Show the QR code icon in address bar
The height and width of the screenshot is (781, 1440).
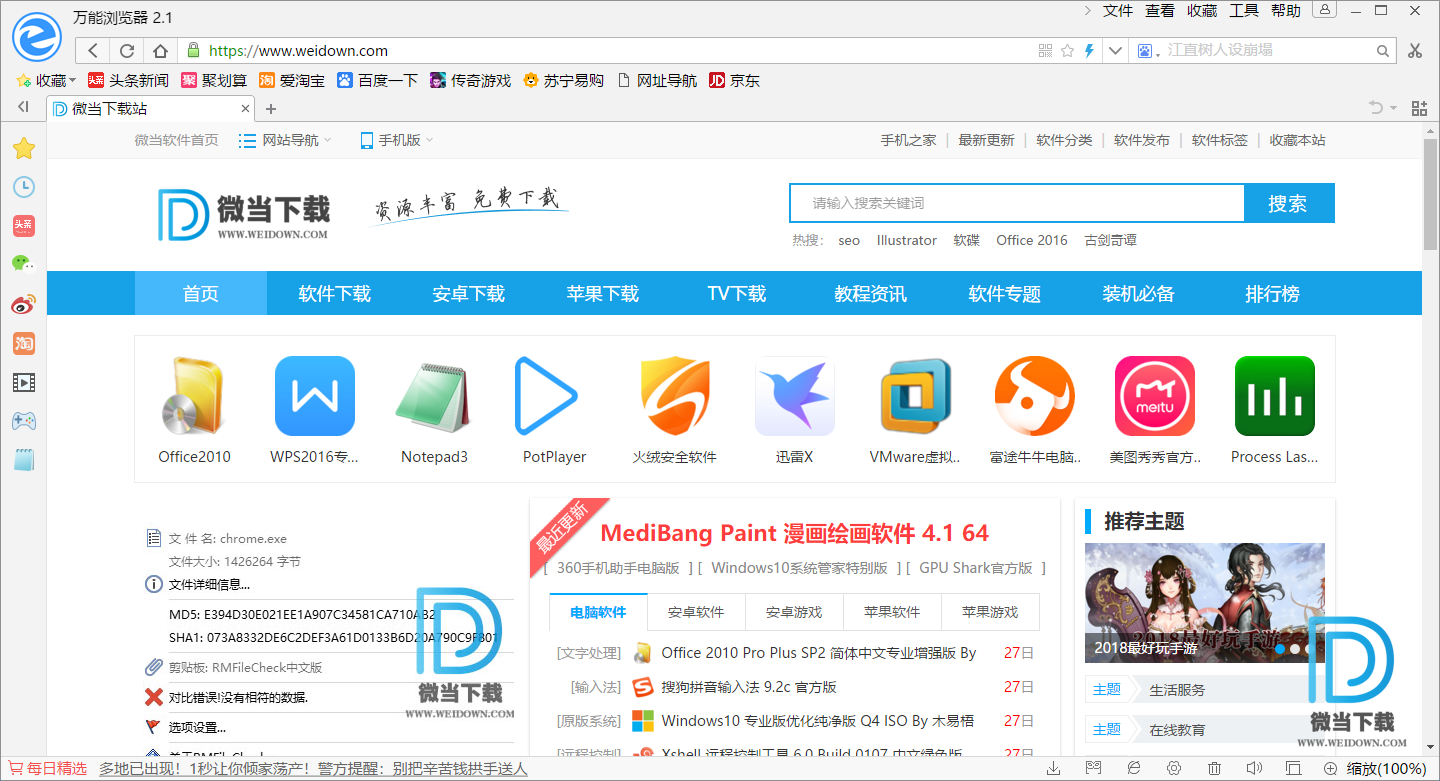click(1046, 50)
